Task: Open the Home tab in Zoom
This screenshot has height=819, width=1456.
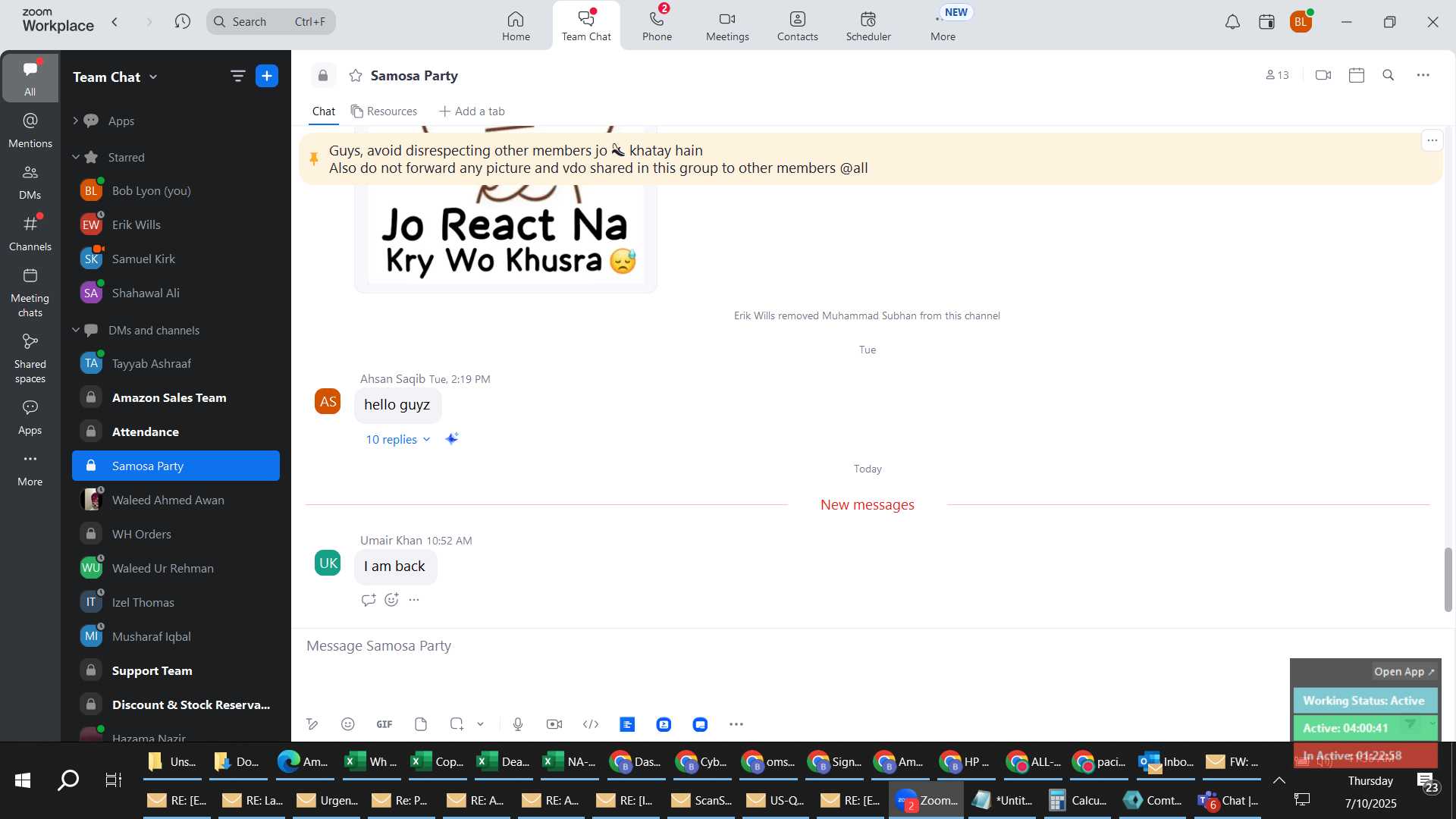Action: point(516,25)
